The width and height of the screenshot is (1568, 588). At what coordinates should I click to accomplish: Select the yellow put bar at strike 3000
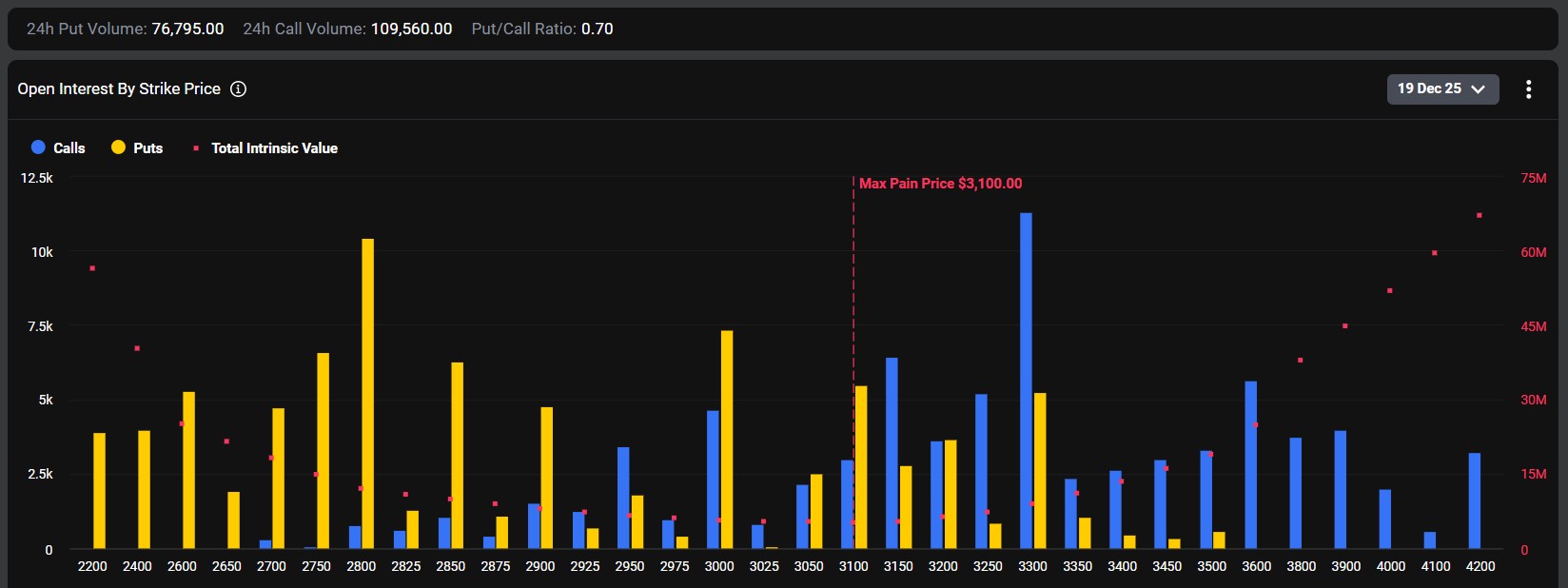pyautogui.click(x=727, y=440)
